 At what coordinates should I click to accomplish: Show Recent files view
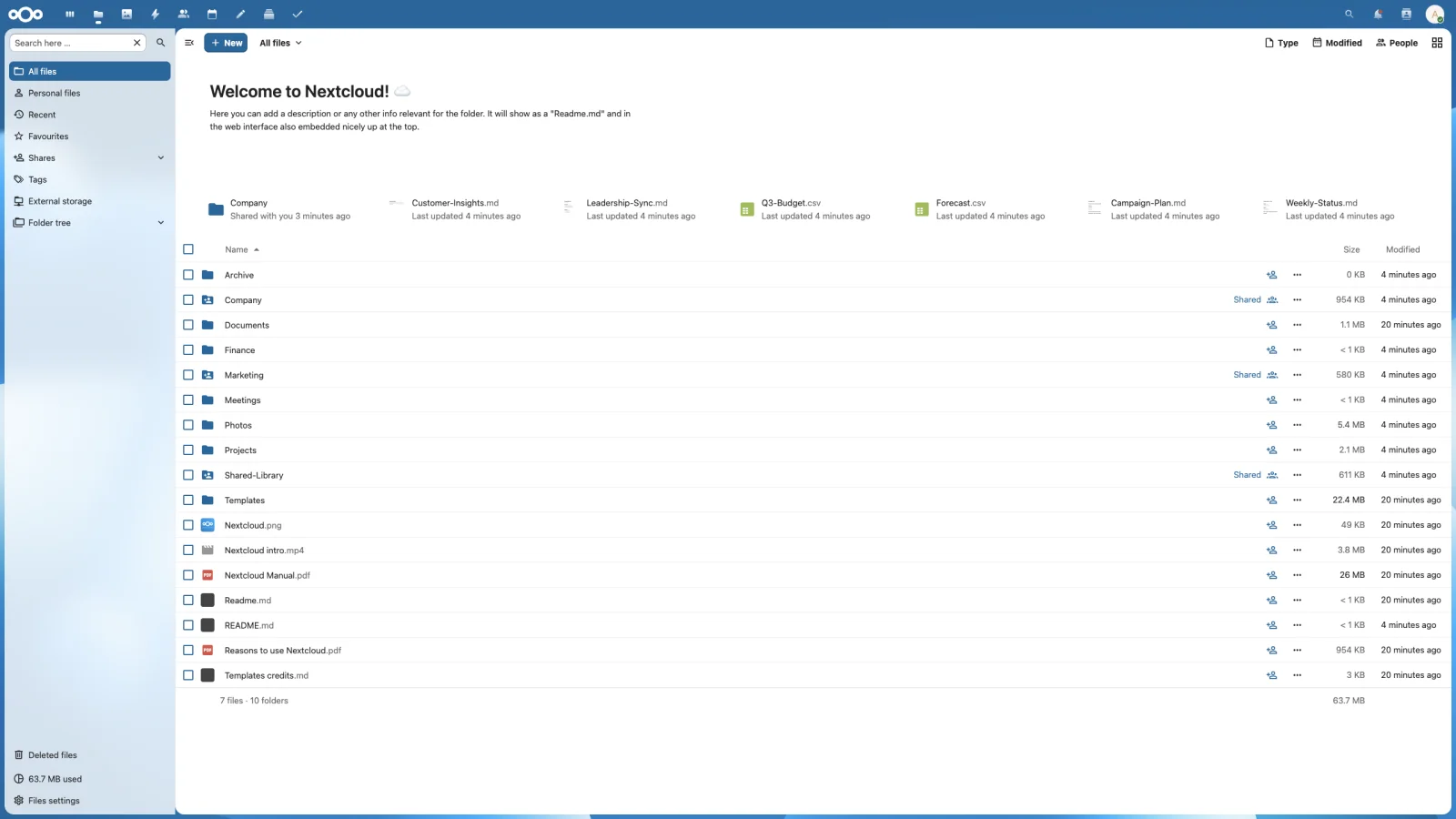pos(90,115)
